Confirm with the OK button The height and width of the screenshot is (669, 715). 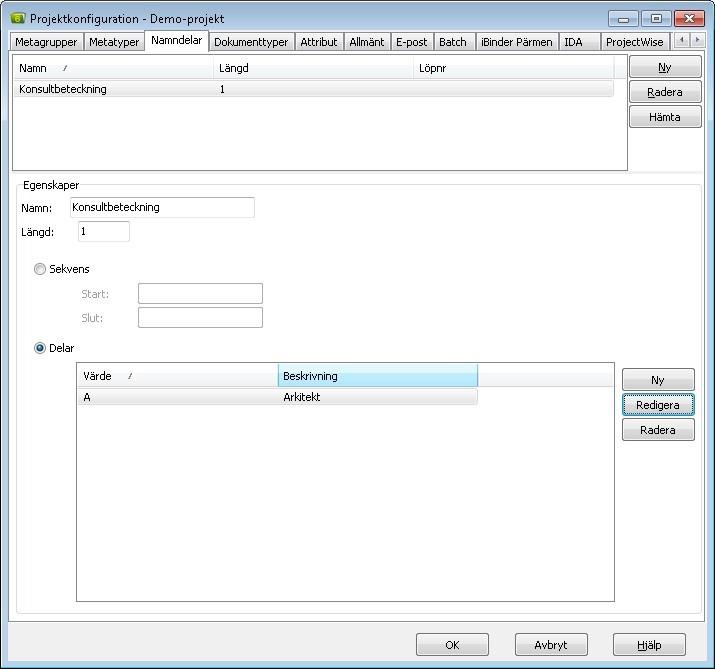(x=452, y=645)
